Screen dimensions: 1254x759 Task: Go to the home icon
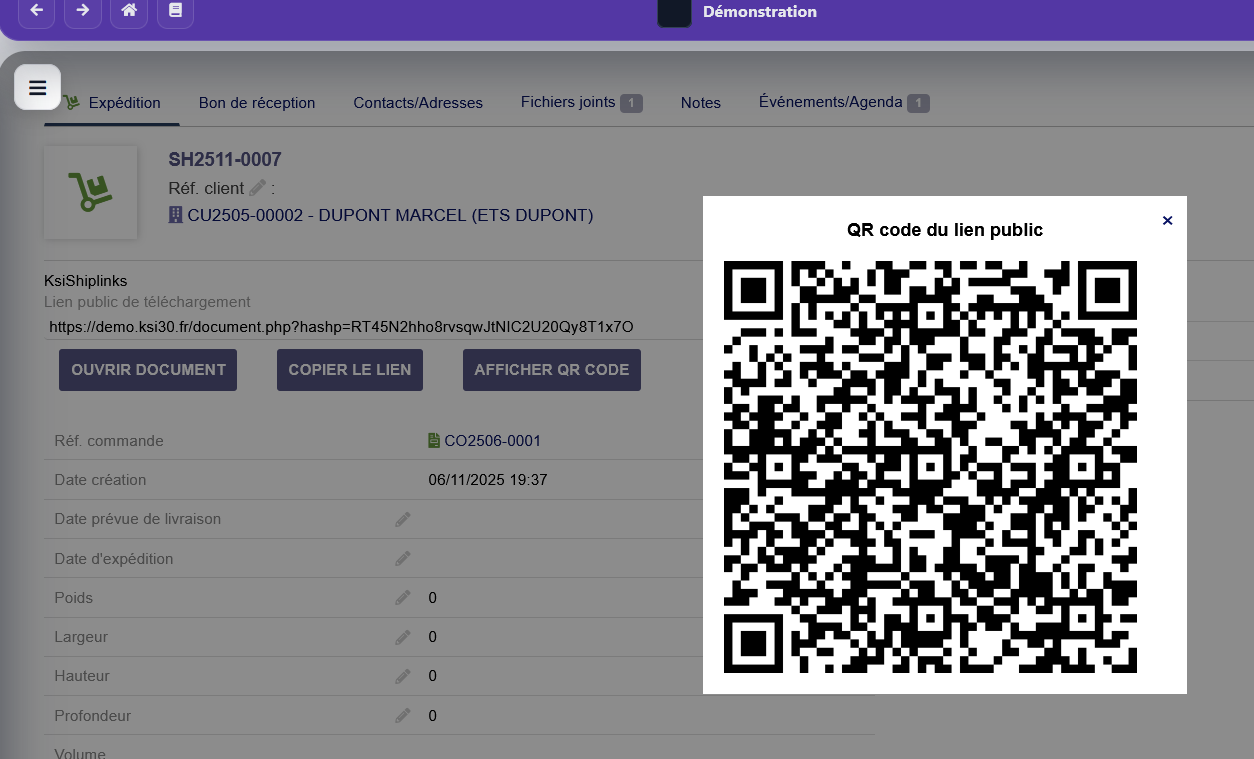(x=129, y=11)
